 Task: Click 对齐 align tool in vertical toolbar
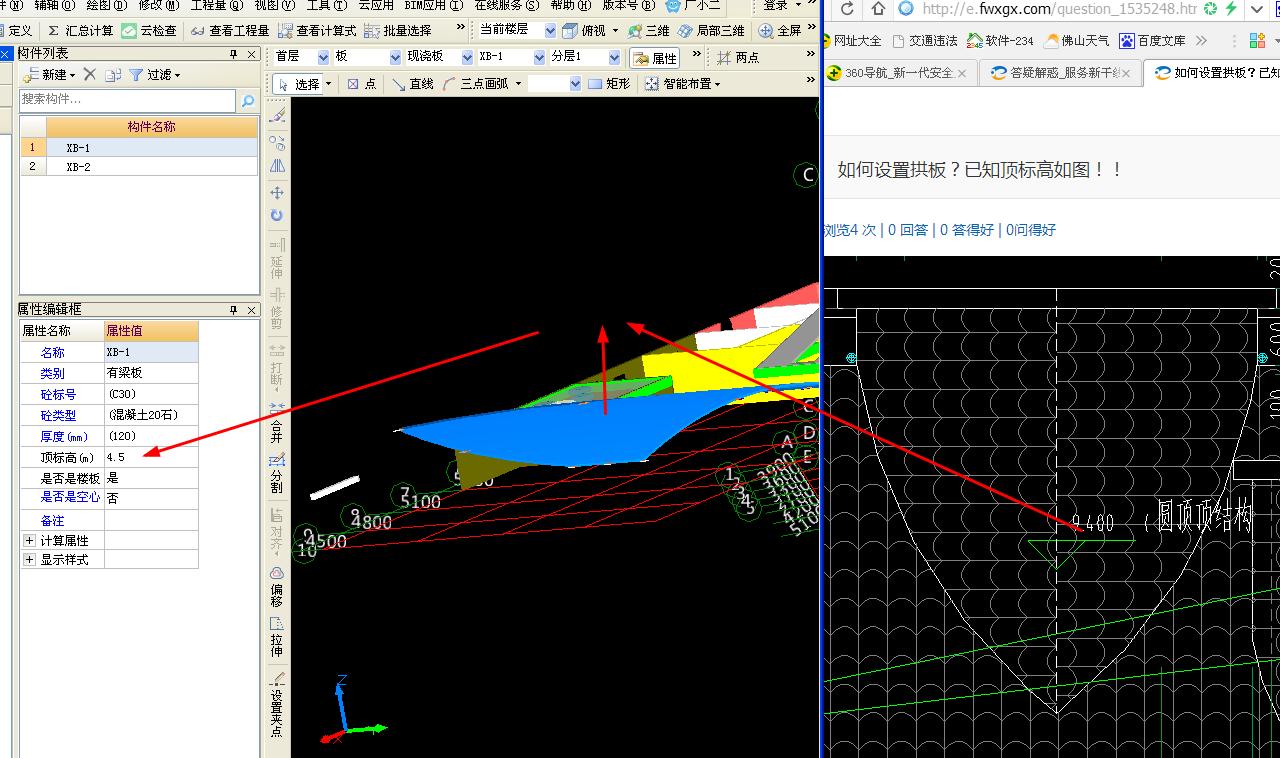tap(277, 530)
